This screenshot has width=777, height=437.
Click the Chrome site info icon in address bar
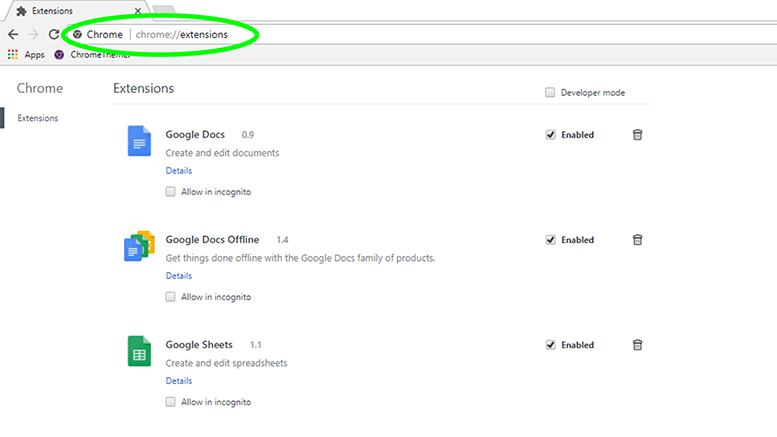[77, 35]
